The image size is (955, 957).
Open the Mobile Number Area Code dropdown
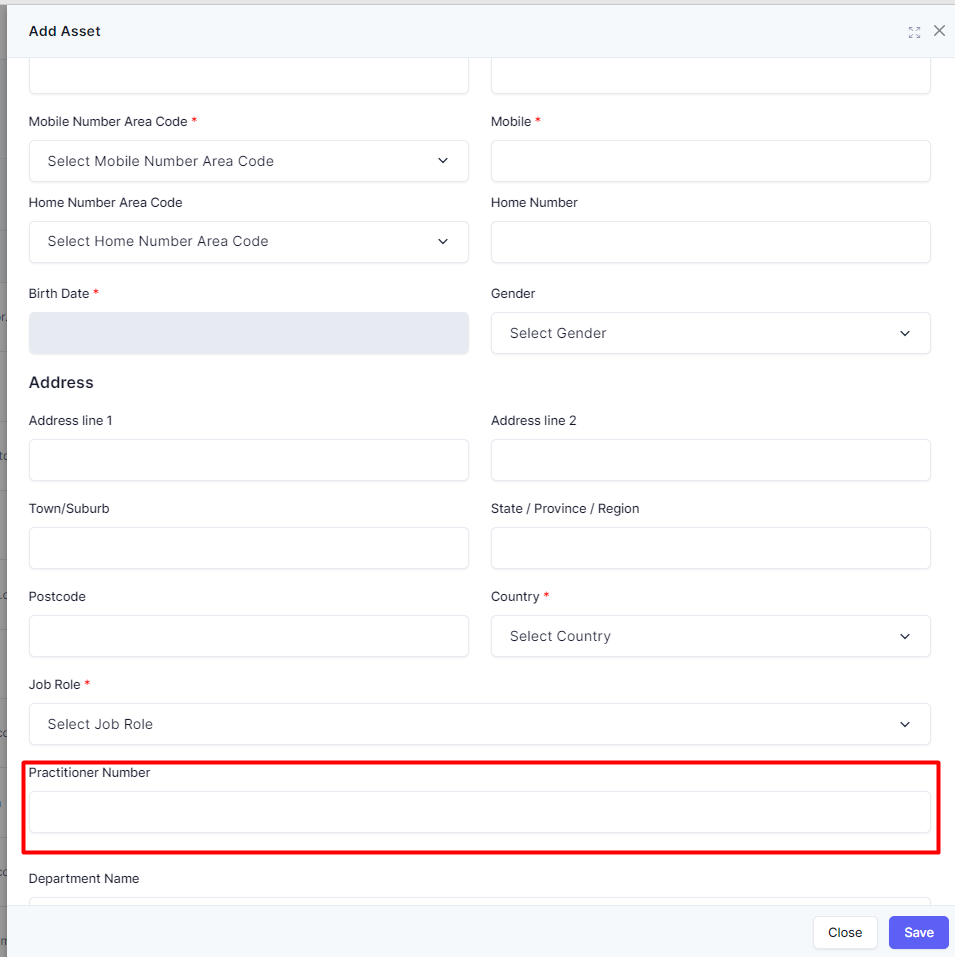point(248,161)
